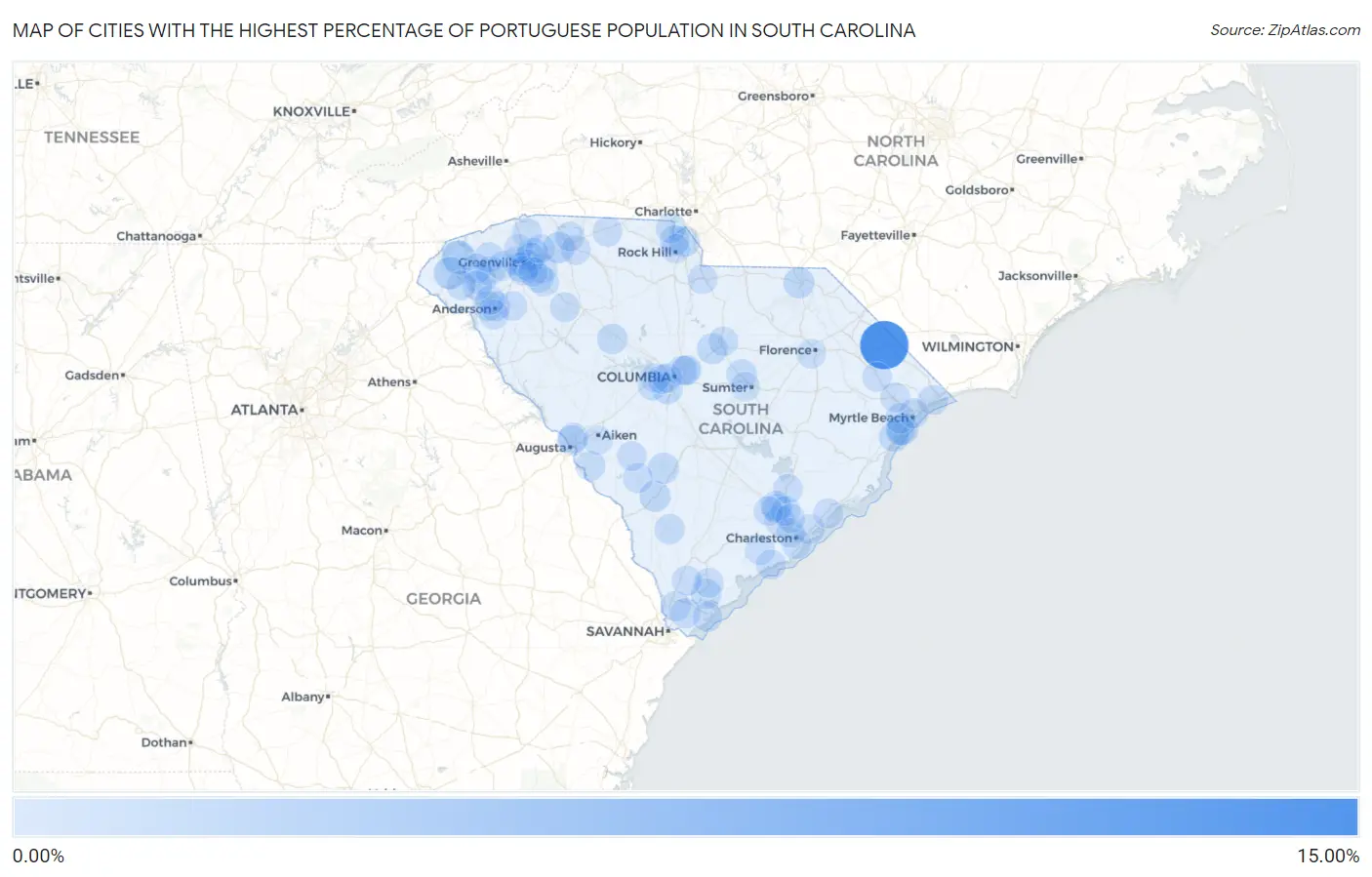
Task: Click the 0.00% legend minimum label
Action: [39, 857]
